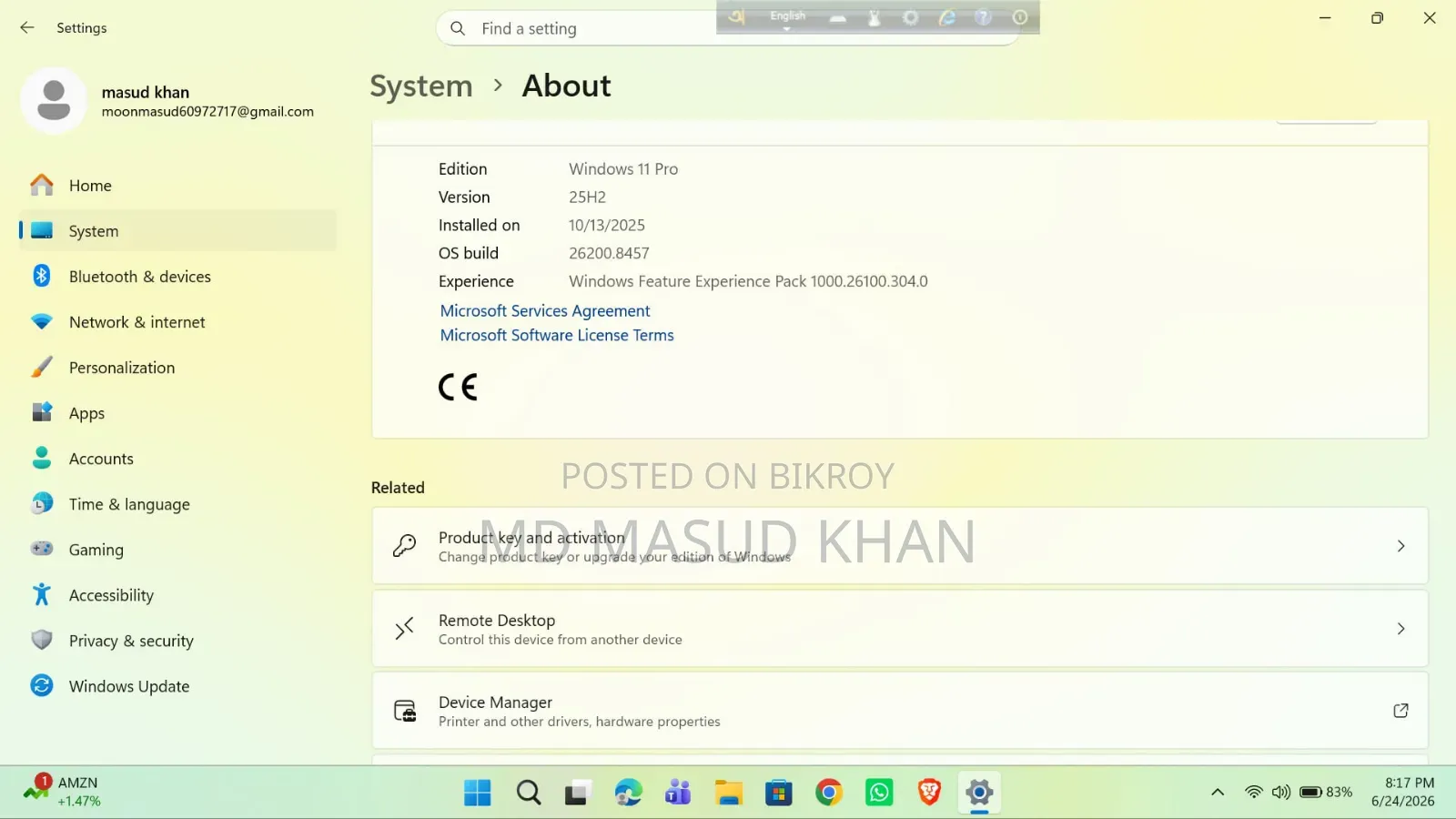Launch Microsoft Edge from the taskbar
The height and width of the screenshot is (819, 1456).
[x=628, y=794]
